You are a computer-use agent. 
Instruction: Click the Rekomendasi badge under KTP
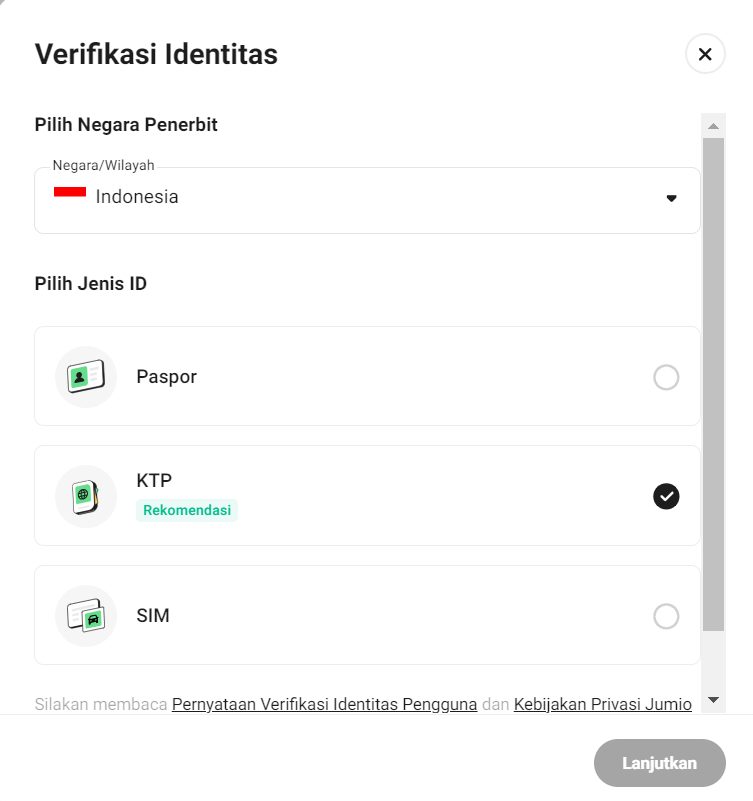187,510
